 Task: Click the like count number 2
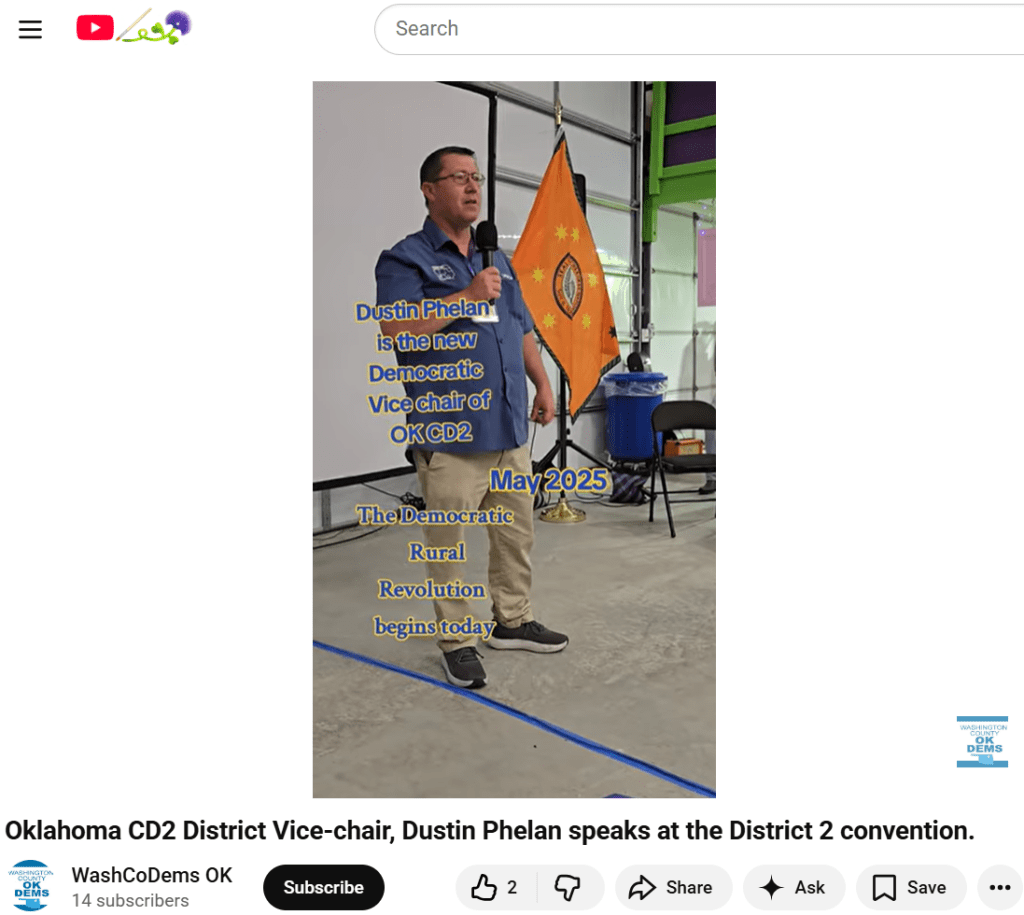pyautogui.click(x=512, y=887)
